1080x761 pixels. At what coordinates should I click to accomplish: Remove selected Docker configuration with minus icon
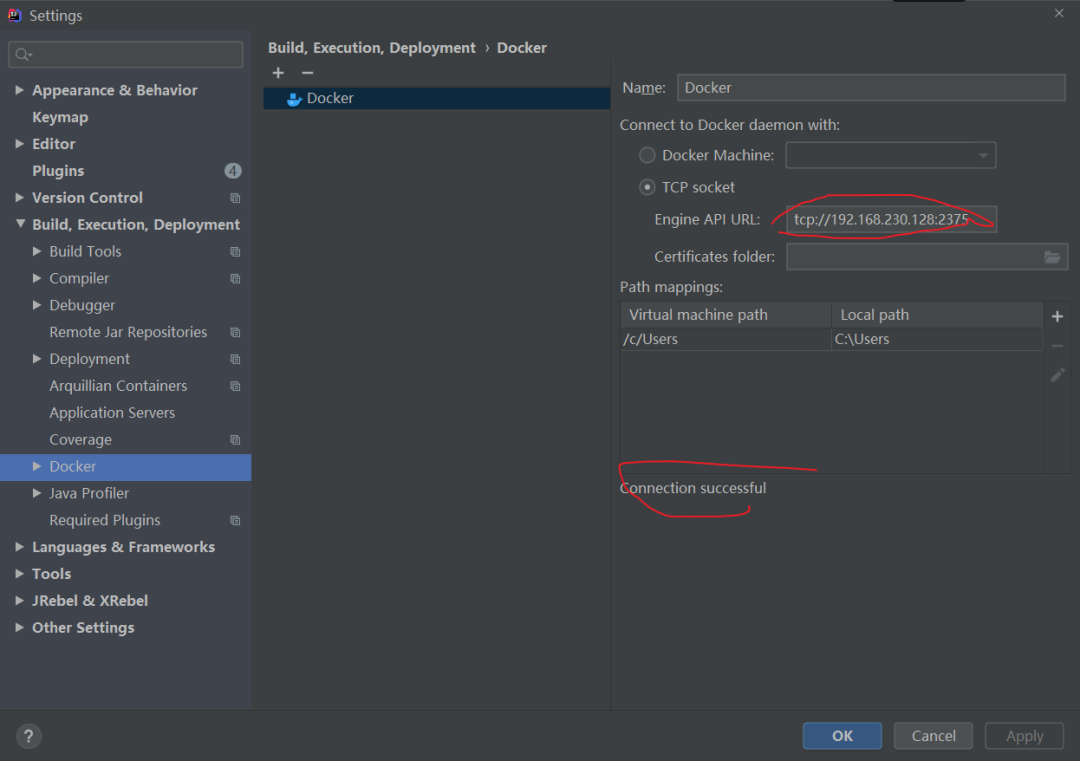pyautogui.click(x=308, y=73)
